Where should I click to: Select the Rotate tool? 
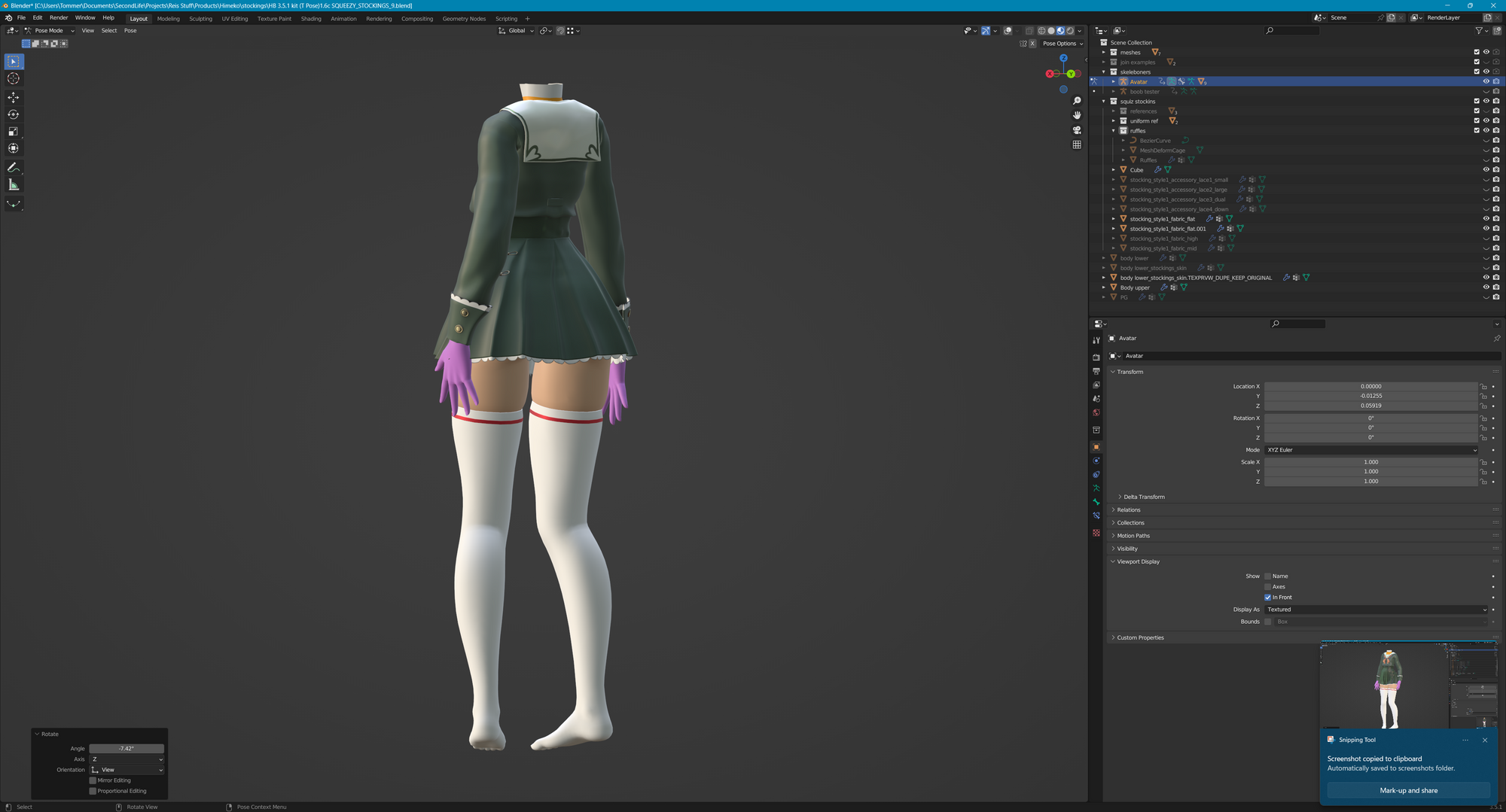(14, 114)
